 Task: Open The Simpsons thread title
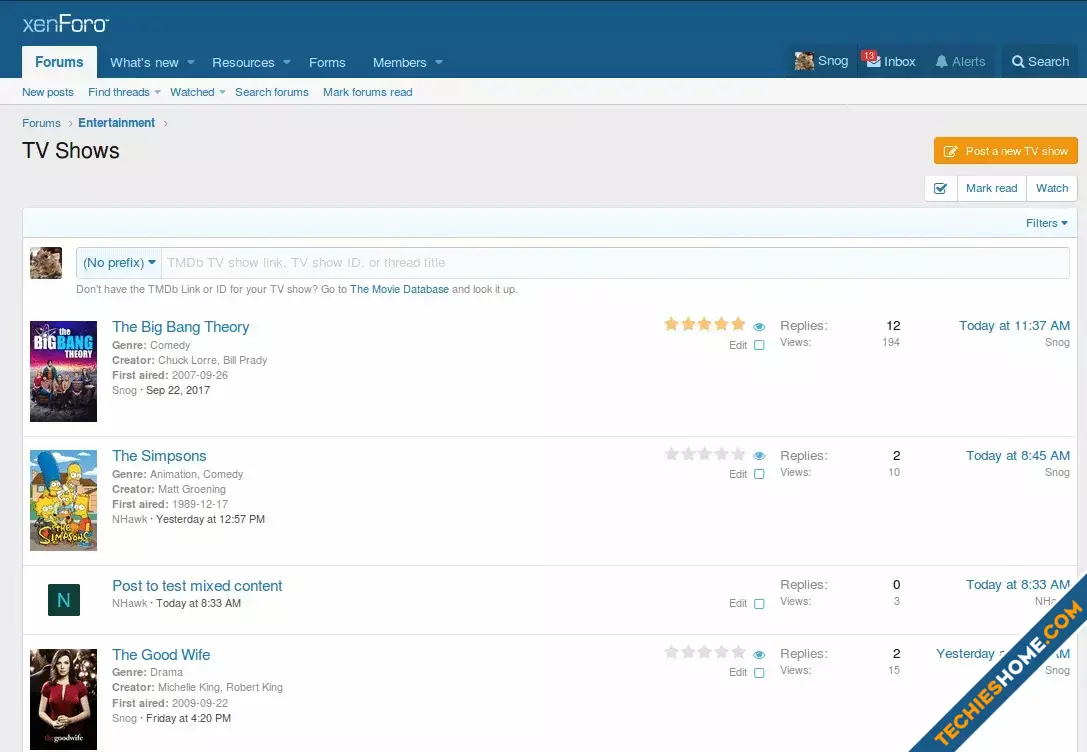click(x=159, y=456)
